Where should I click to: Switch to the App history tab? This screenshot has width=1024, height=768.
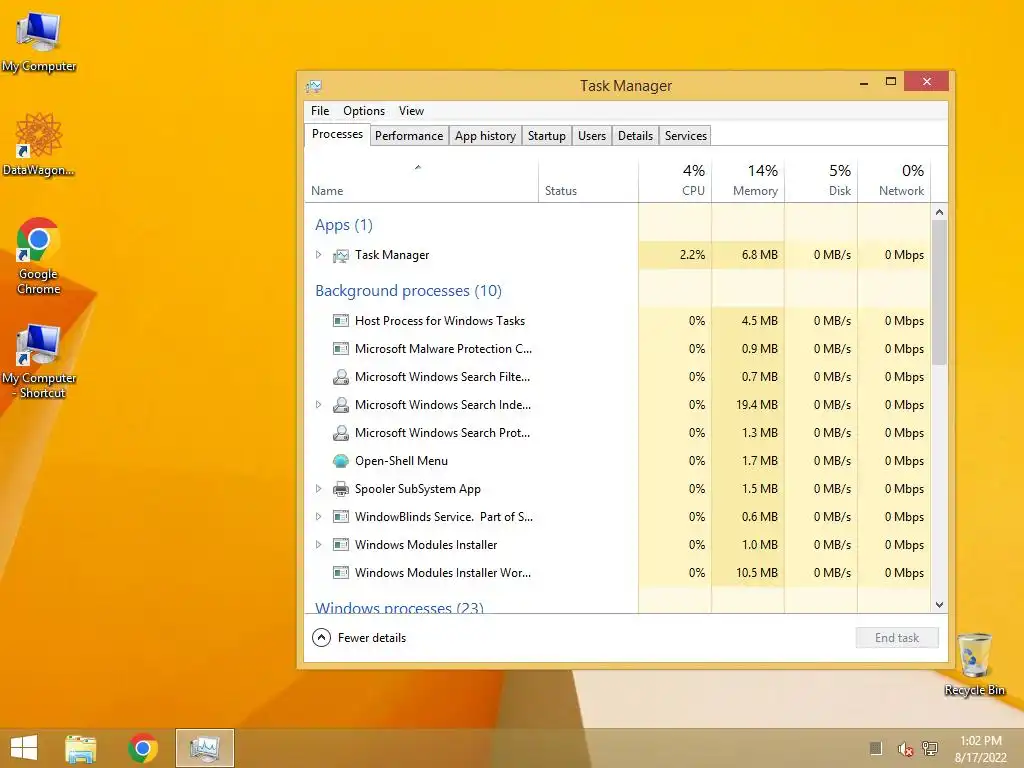pos(485,136)
